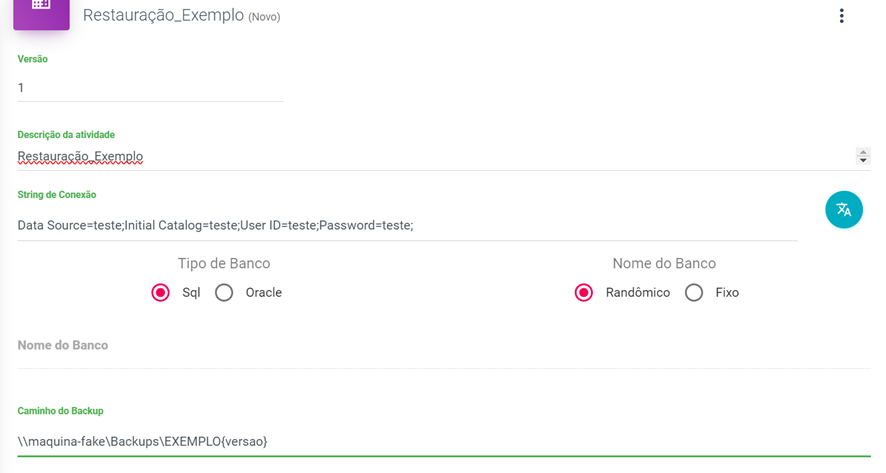
Task: Select the Oracle database type
Action: 224,293
